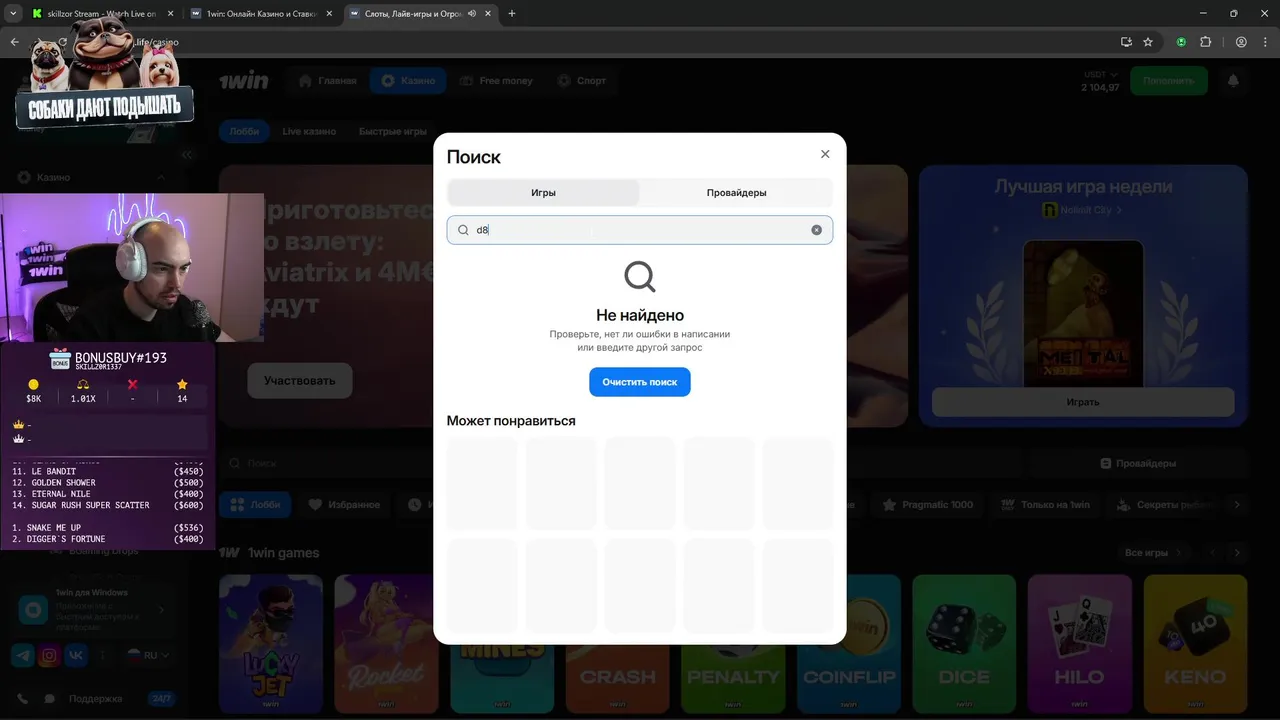Bookmark this page with the star icon
Screen dimensions: 1280x720
(1148, 42)
